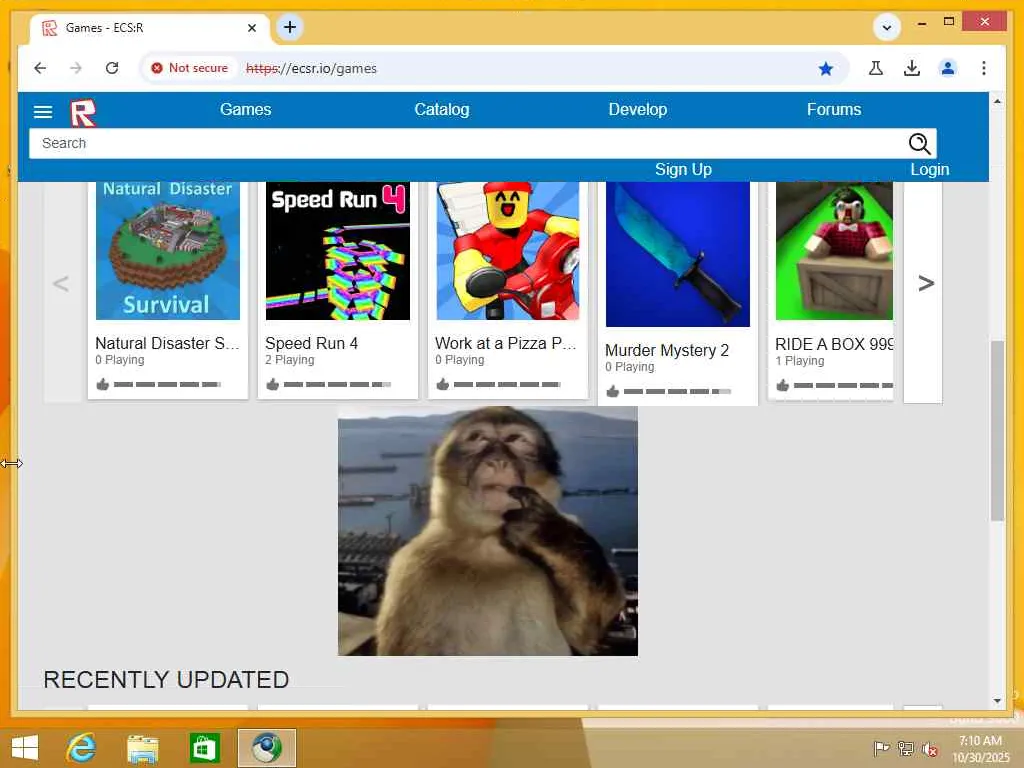Click the browser forward arrow
This screenshot has height=768, width=1024.
tap(76, 68)
